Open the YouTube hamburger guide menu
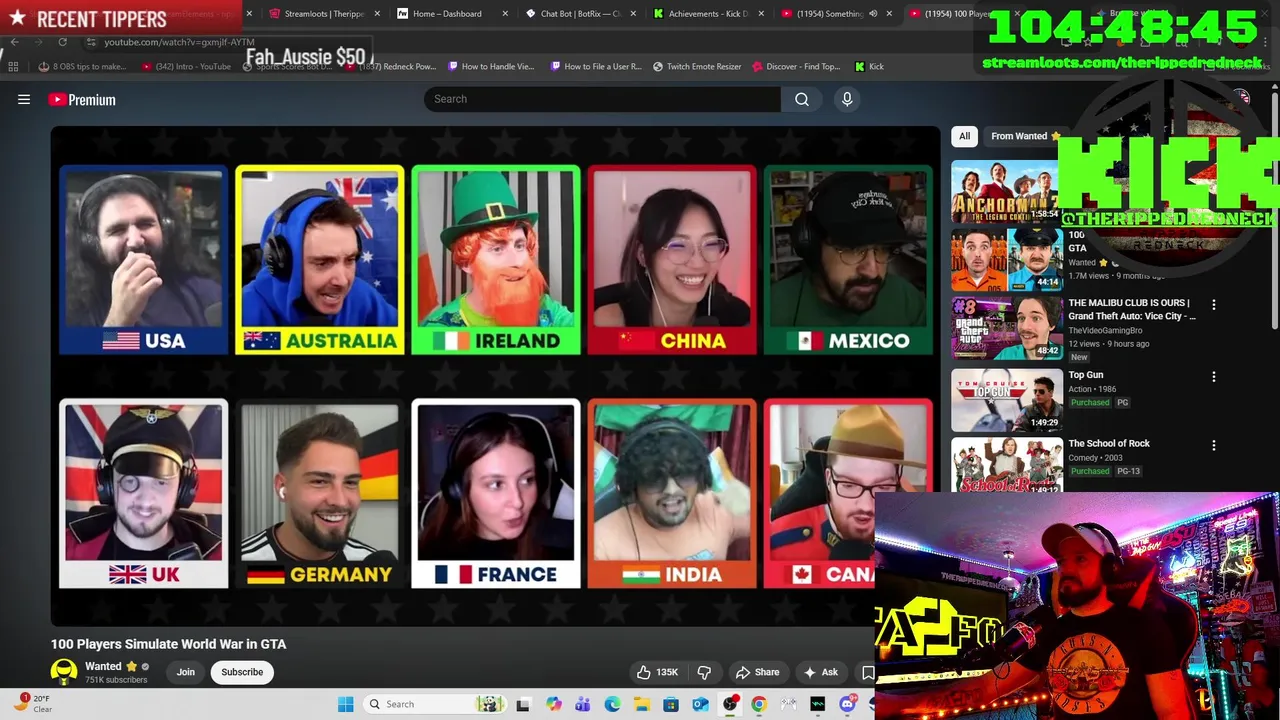Image resolution: width=1280 pixels, height=720 pixels. pyautogui.click(x=24, y=99)
